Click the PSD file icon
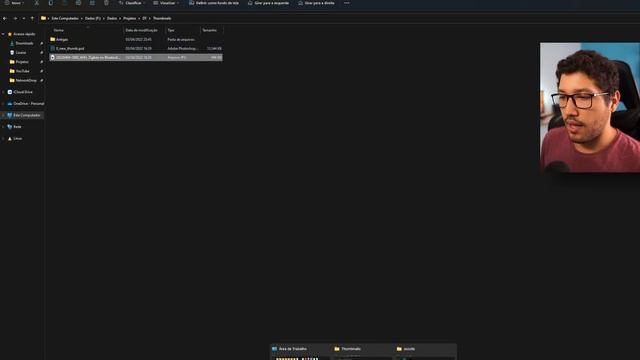This screenshot has width=640, height=360. pos(53,49)
